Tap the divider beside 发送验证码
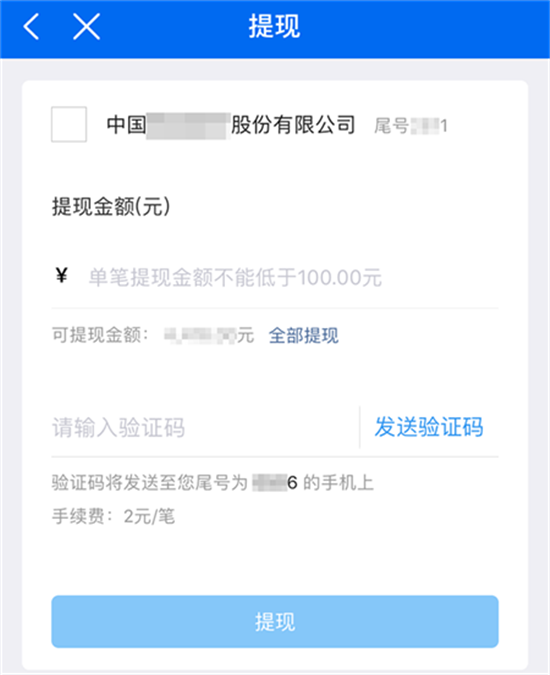This screenshot has width=550, height=675. pyautogui.click(x=360, y=427)
